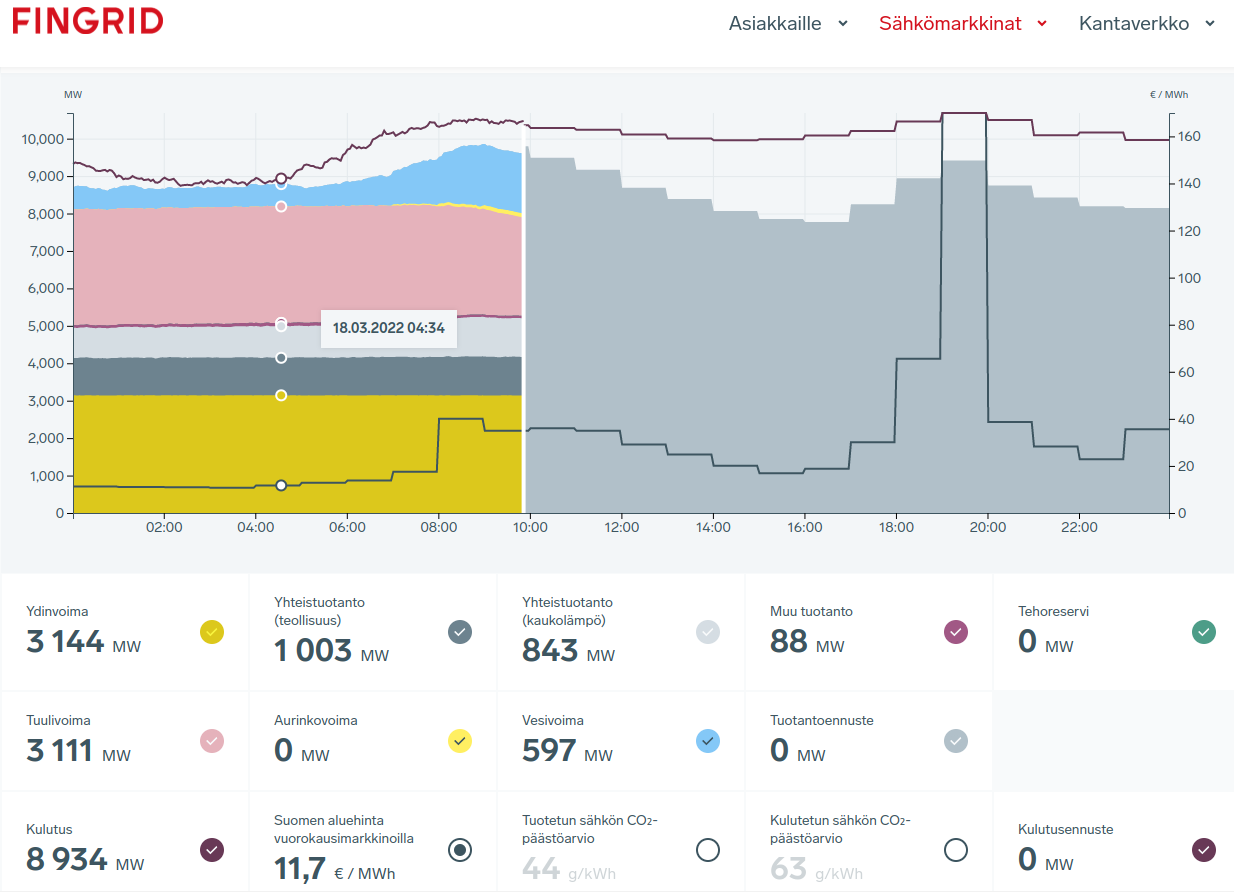Select Kulutetun sähkön CO2-päästöarvio radio button
This screenshot has height=892, width=1234.
[956, 850]
